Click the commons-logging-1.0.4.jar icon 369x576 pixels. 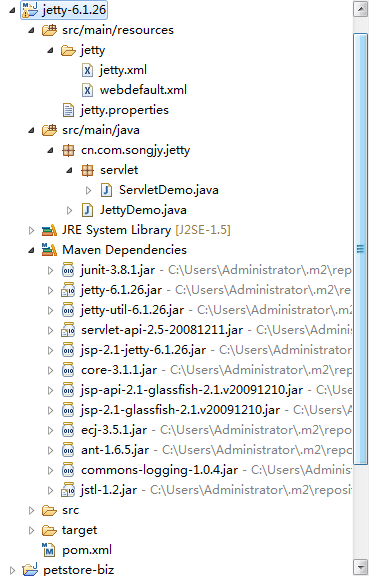(x=68, y=470)
